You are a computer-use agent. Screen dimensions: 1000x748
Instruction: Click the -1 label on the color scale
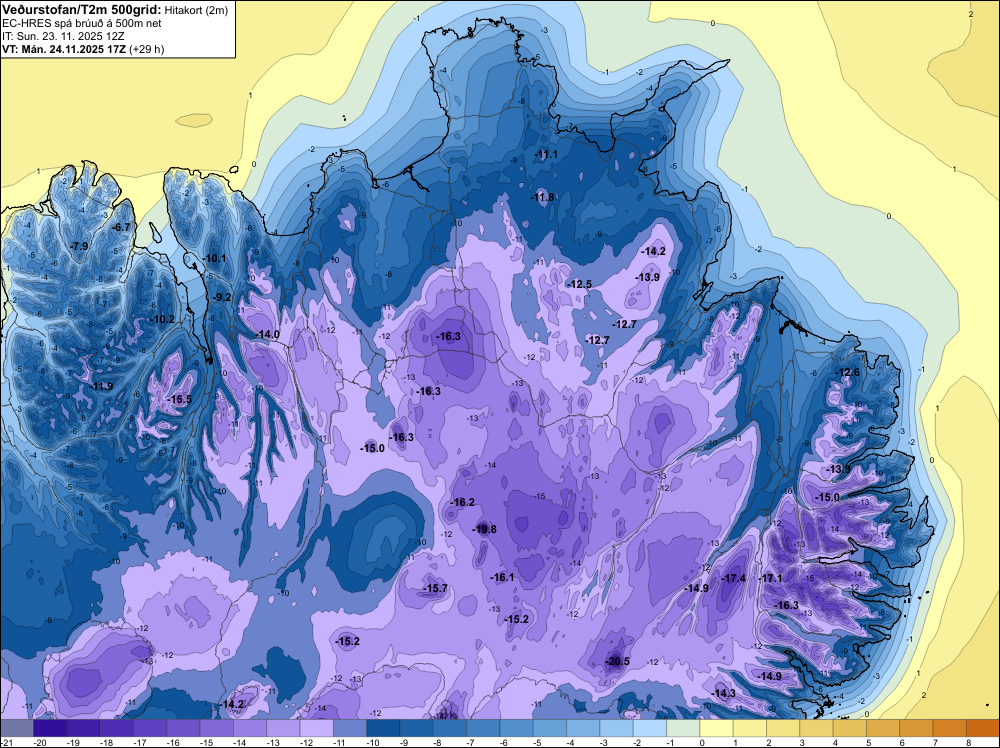668,742
